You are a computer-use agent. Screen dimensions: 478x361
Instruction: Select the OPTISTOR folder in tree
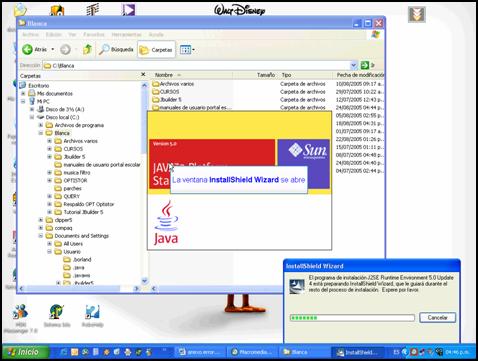click(x=75, y=180)
